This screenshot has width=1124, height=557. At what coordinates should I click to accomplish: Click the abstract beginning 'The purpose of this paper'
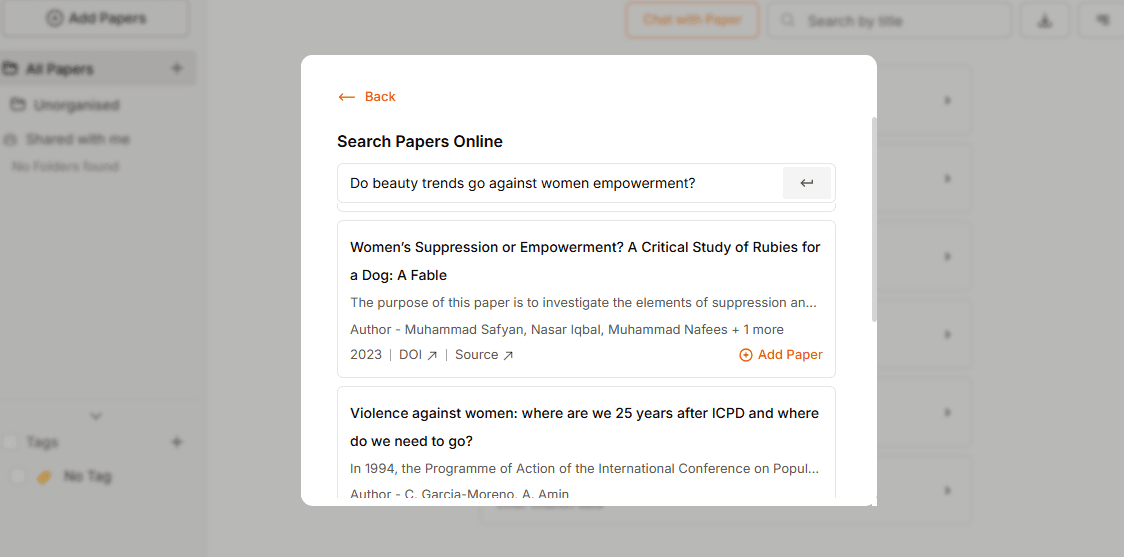584,303
